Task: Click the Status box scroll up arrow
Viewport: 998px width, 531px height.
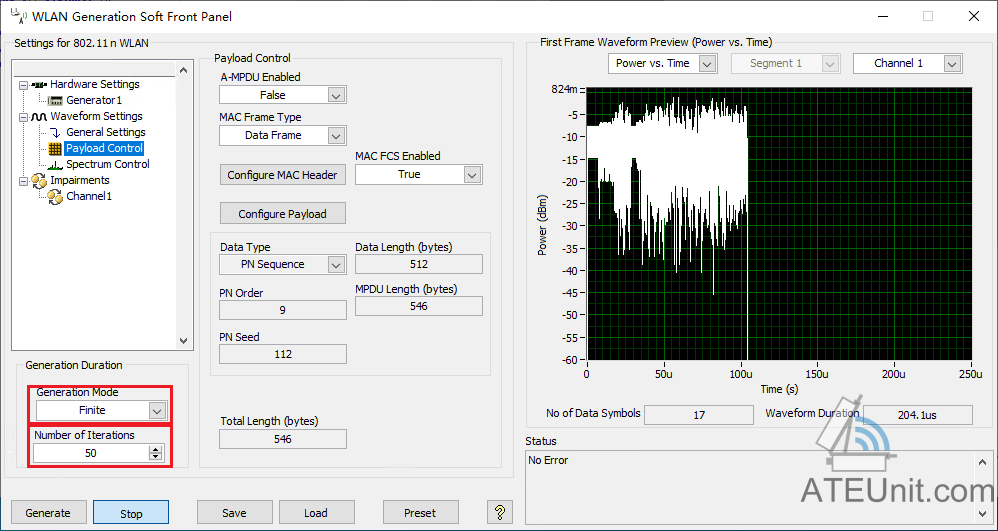Action: point(982,461)
